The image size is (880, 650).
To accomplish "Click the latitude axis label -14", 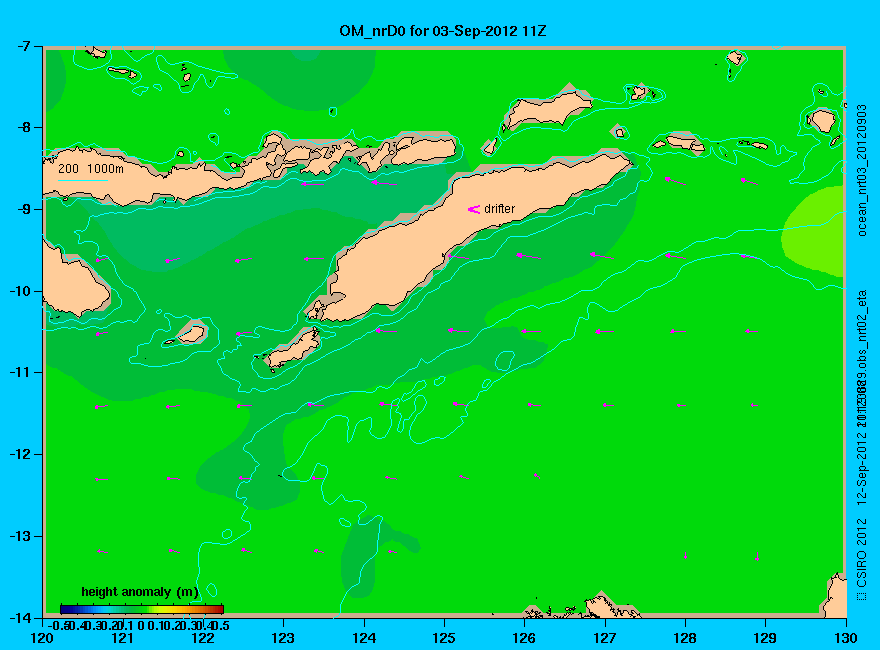I will pyautogui.click(x=22, y=617).
